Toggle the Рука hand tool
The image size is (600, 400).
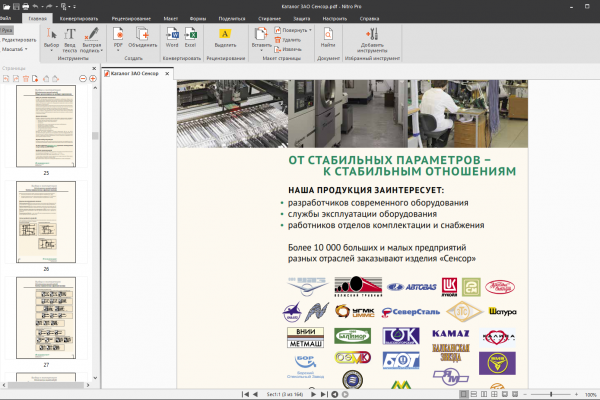pyautogui.click(x=7, y=30)
